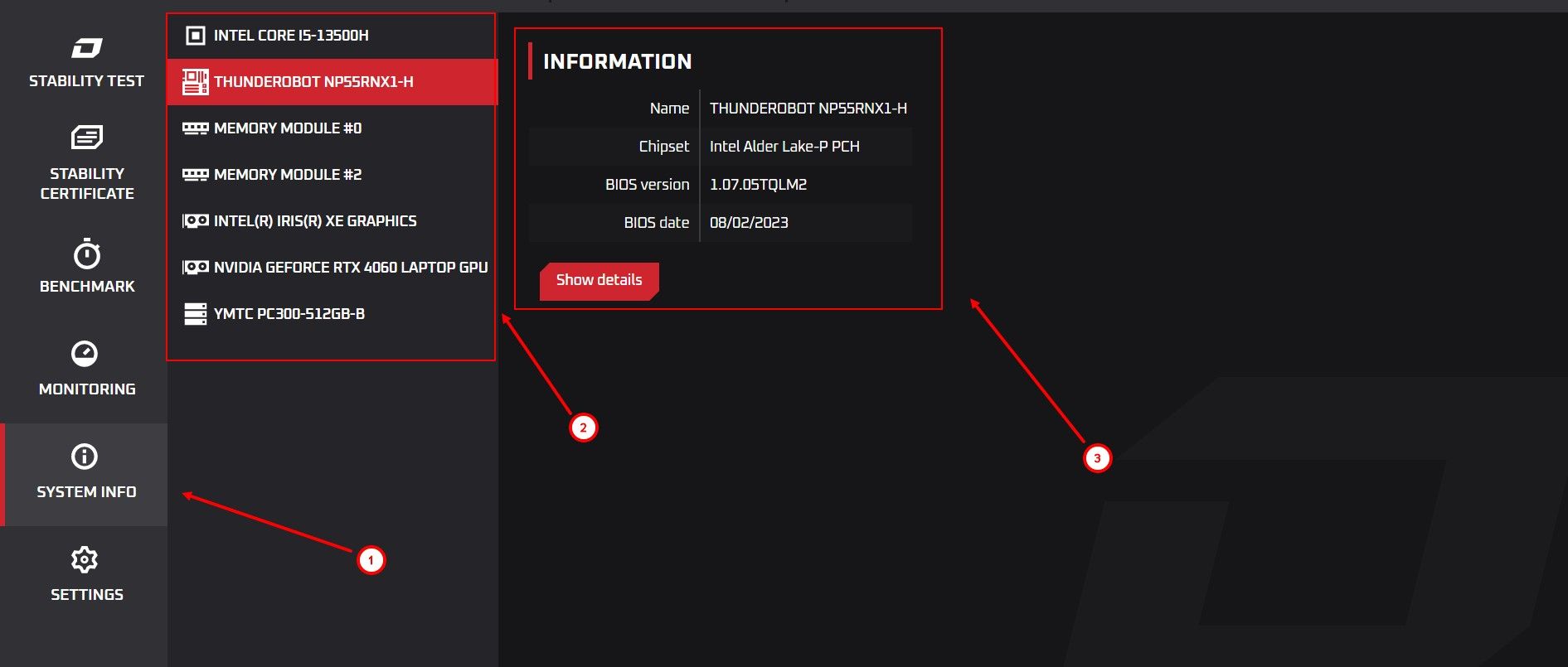Click the RAM icon beside Memory Module #2
The width and height of the screenshot is (1568, 667).
click(196, 175)
